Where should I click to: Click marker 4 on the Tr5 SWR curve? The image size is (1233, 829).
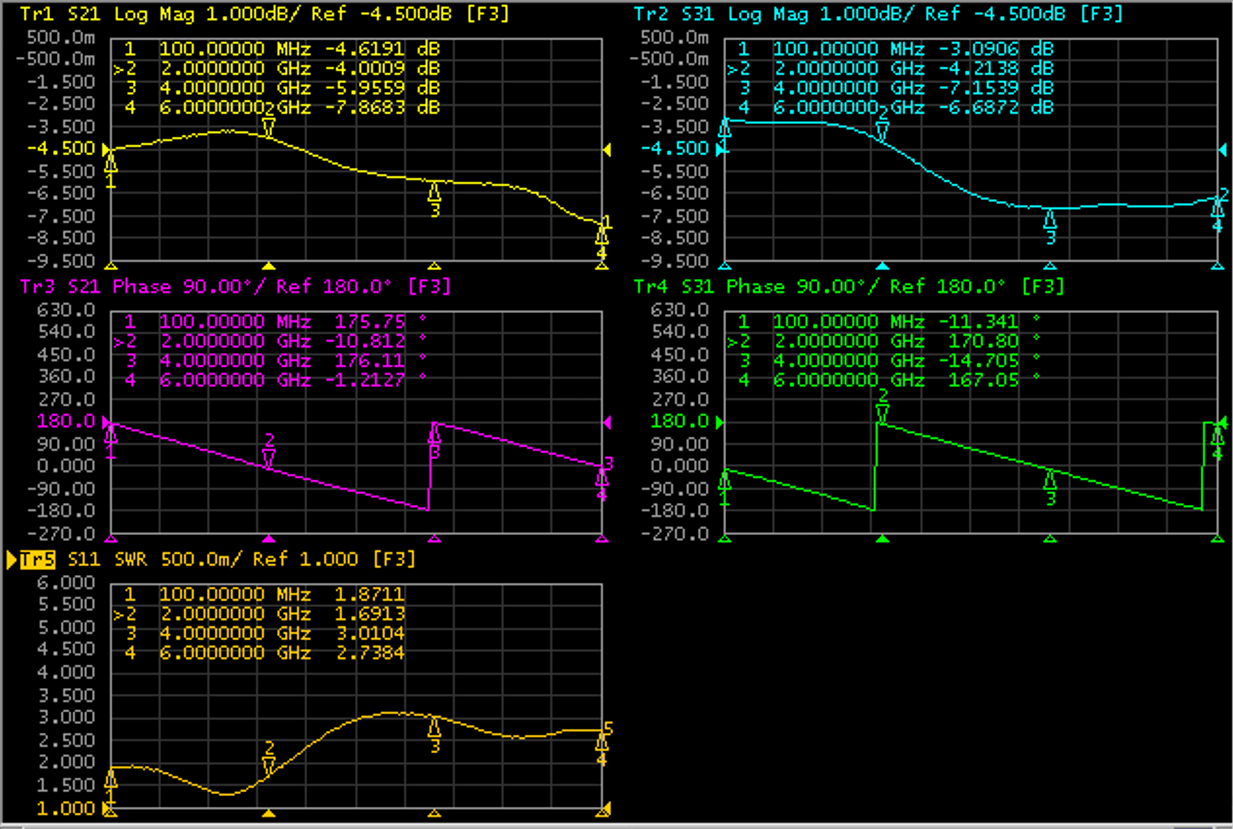pos(601,747)
